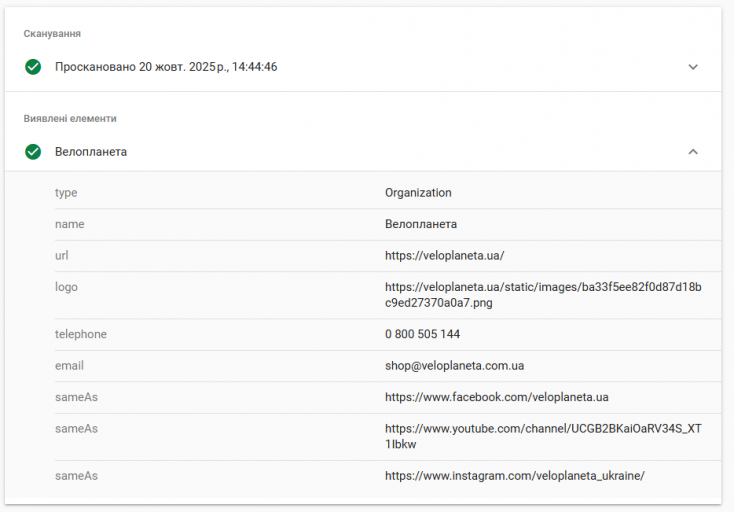Click the YouTube channel sameAs link
This screenshot has height=512, width=734.
coord(542,436)
